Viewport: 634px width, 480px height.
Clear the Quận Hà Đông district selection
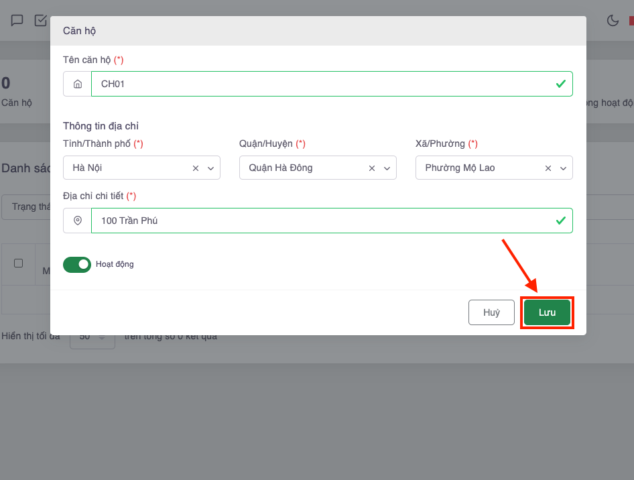point(372,168)
